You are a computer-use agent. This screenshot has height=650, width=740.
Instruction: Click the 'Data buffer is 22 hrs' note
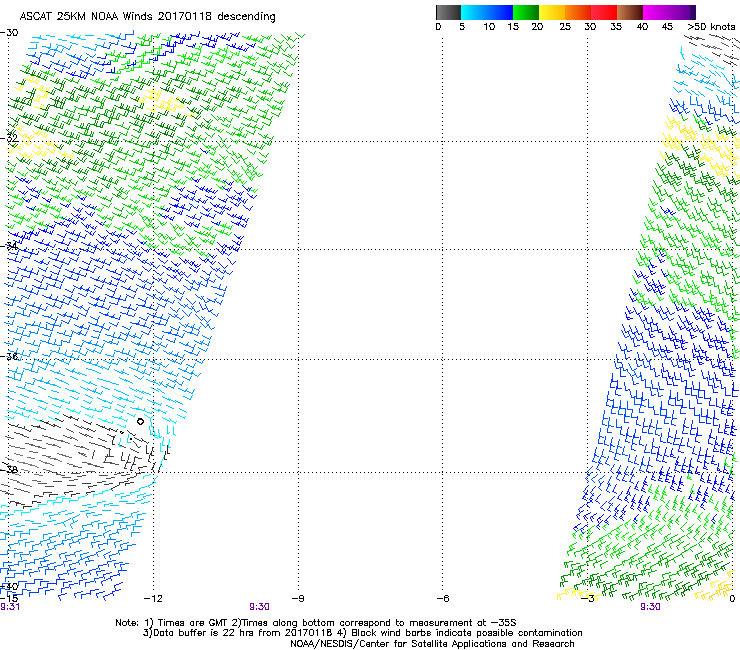tap(362, 633)
